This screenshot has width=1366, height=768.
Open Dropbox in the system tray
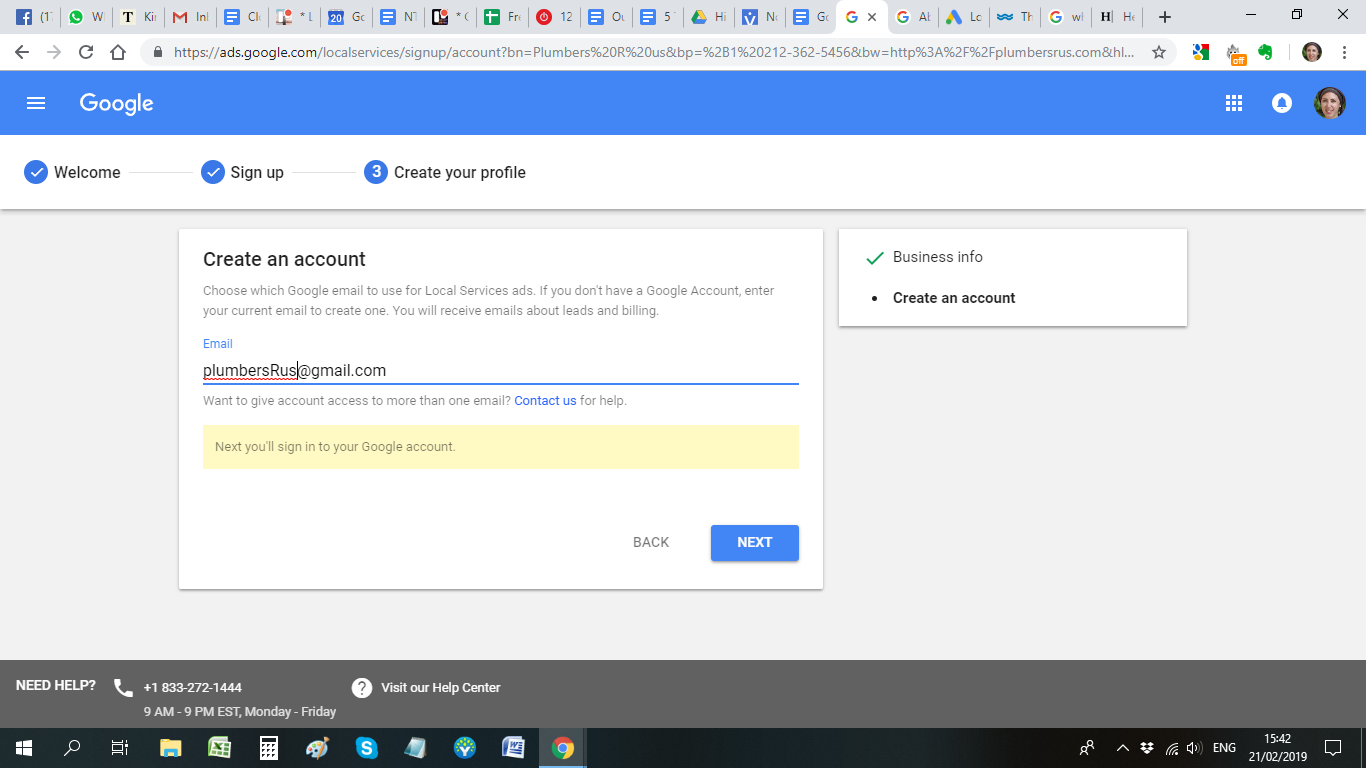(x=1147, y=748)
